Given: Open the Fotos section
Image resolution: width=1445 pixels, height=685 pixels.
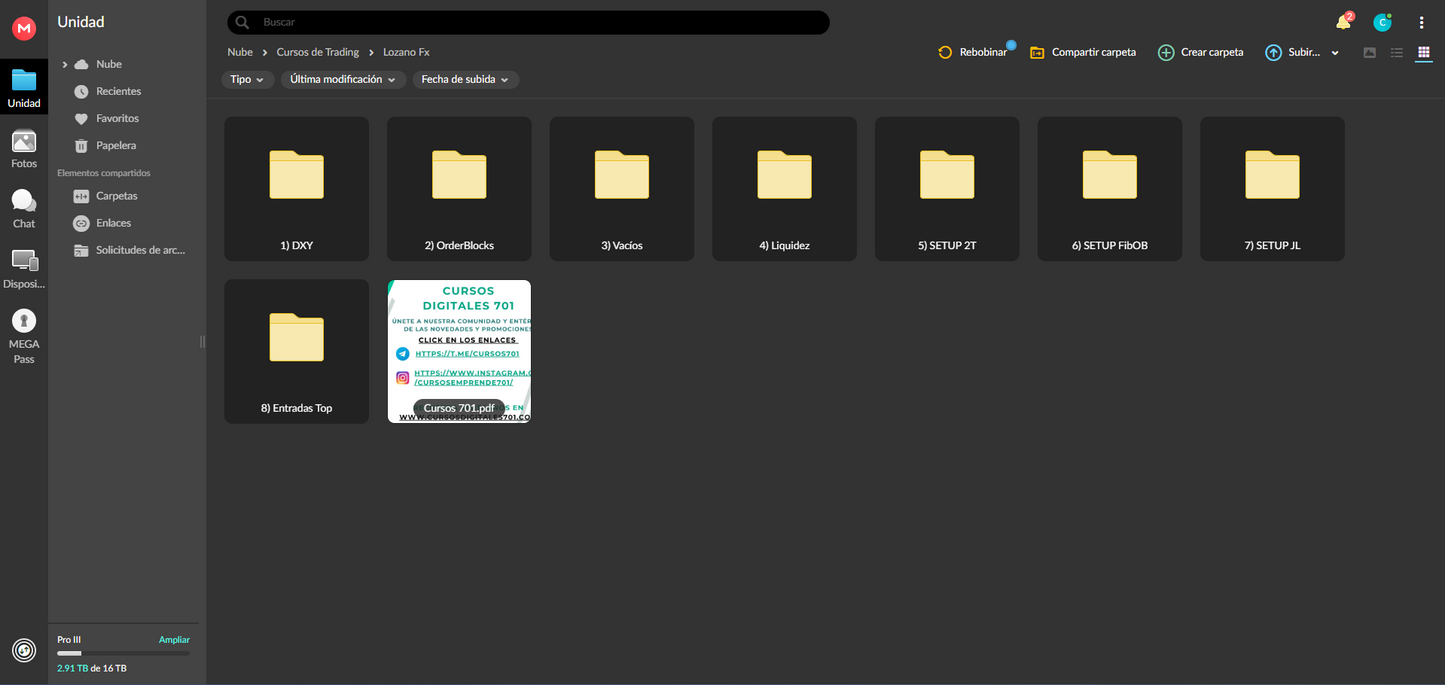Looking at the screenshot, I should coord(24,149).
